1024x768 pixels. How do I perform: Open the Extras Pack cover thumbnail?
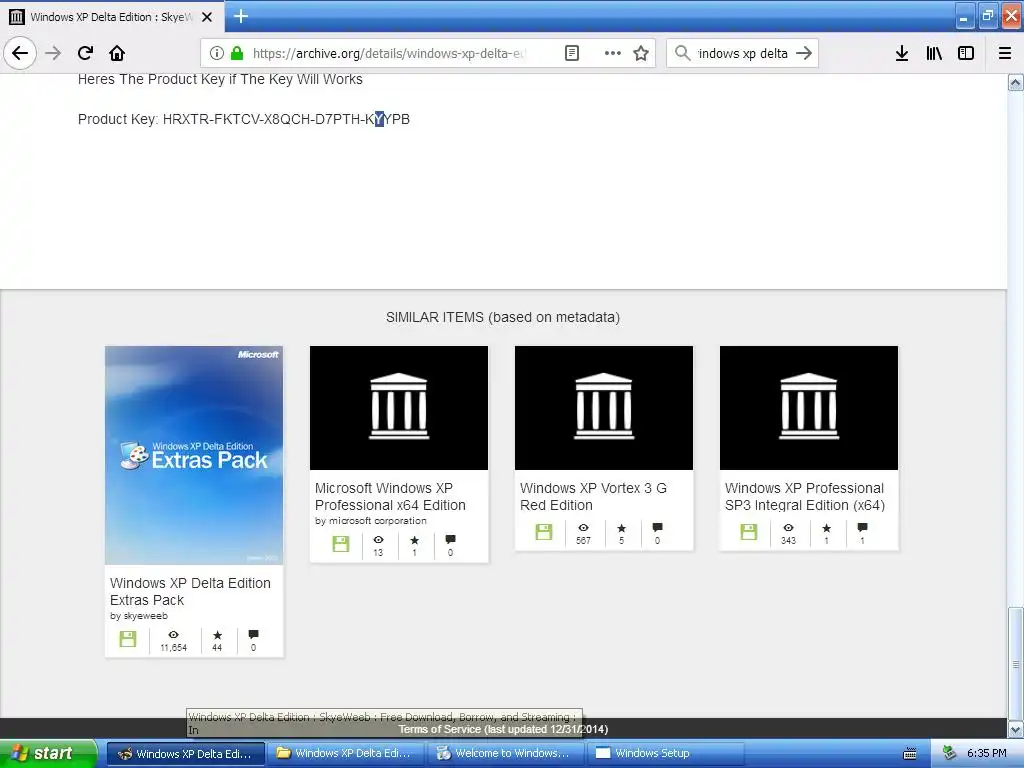(x=194, y=455)
